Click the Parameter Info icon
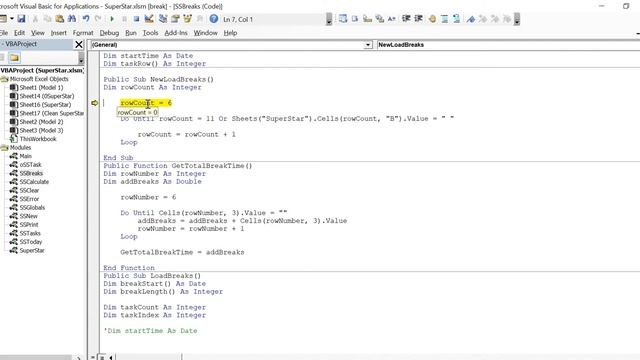 380,19
